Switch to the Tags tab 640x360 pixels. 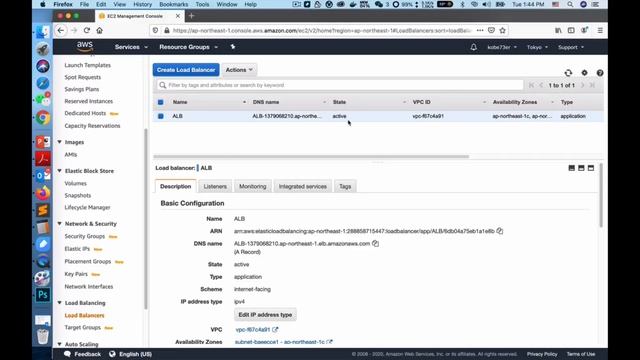pos(345,186)
